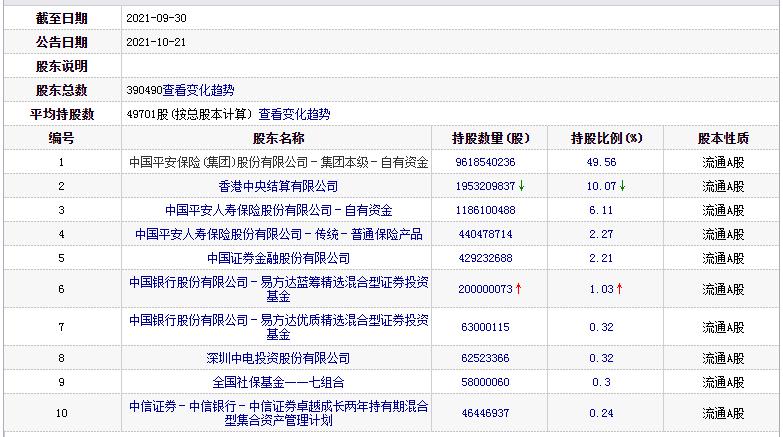Open 易方达蓝筹精选混合型证券投资基金 link
Image resolution: width=783 pixels, height=437 pixels.
tap(278, 289)
